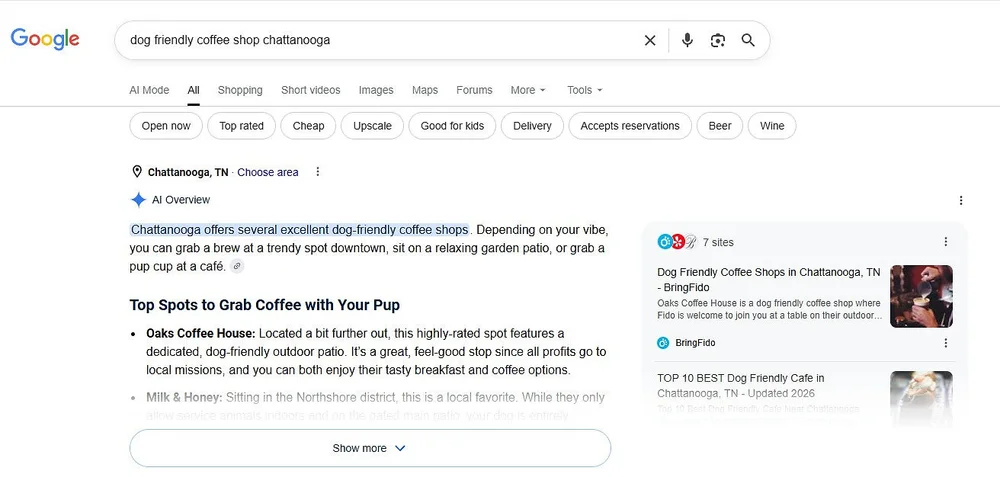Click the BringFido source favicon

(x=663, y=343)
